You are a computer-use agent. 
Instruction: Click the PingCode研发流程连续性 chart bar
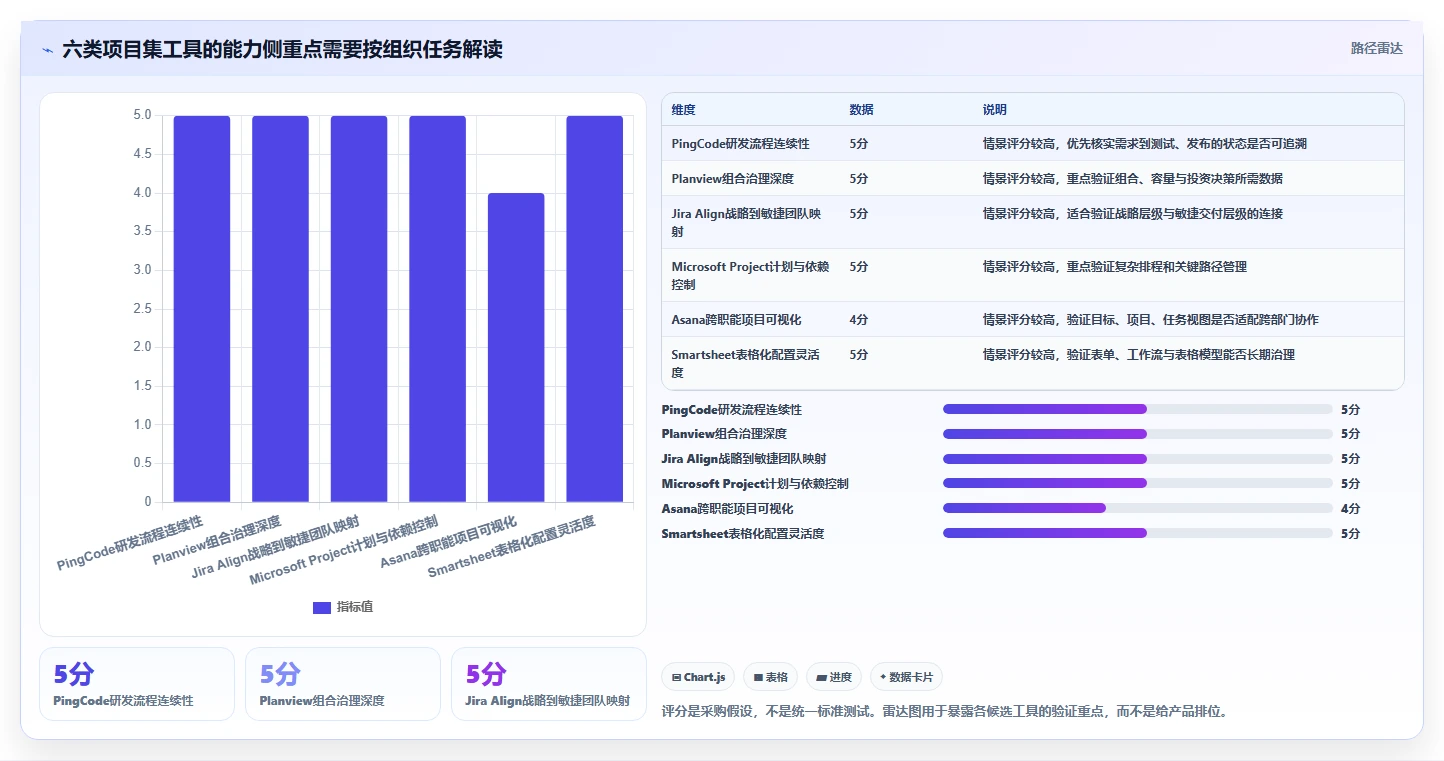click(202, 309)
